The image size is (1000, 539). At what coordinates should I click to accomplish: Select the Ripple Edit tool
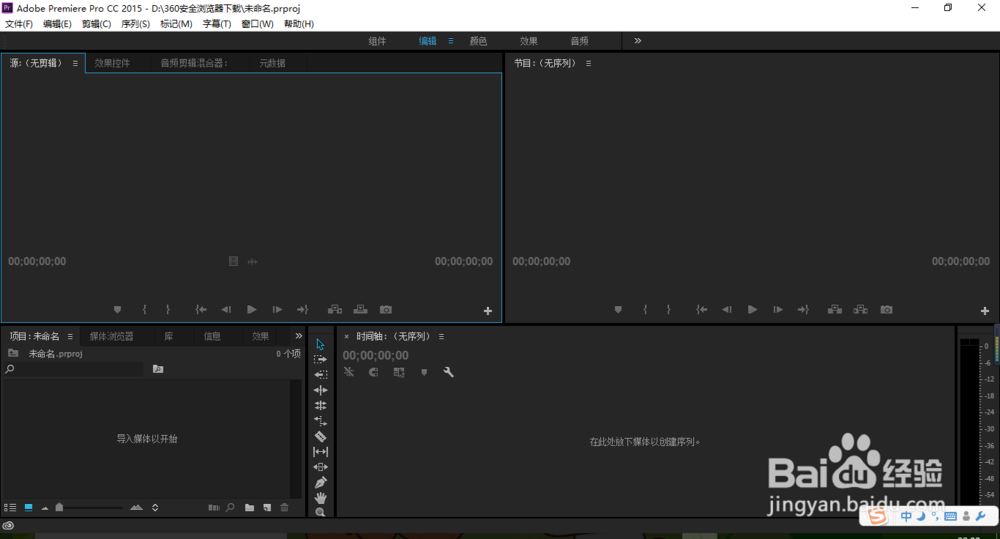(x=320, y=390)
